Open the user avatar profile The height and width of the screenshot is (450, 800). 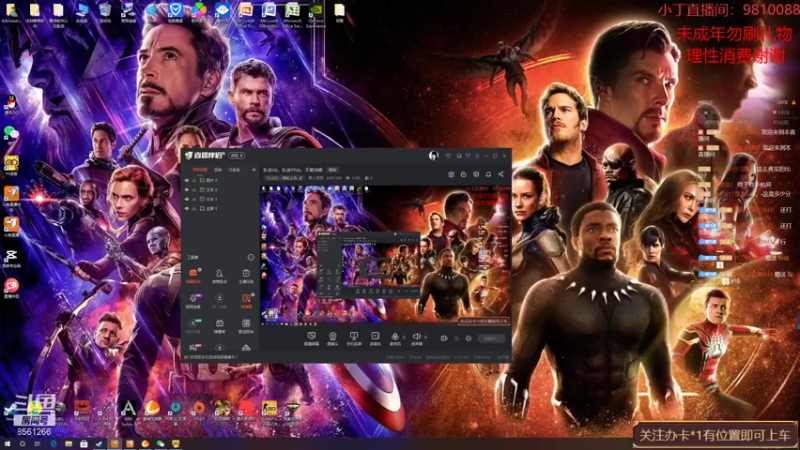click(x=434, y=156)
